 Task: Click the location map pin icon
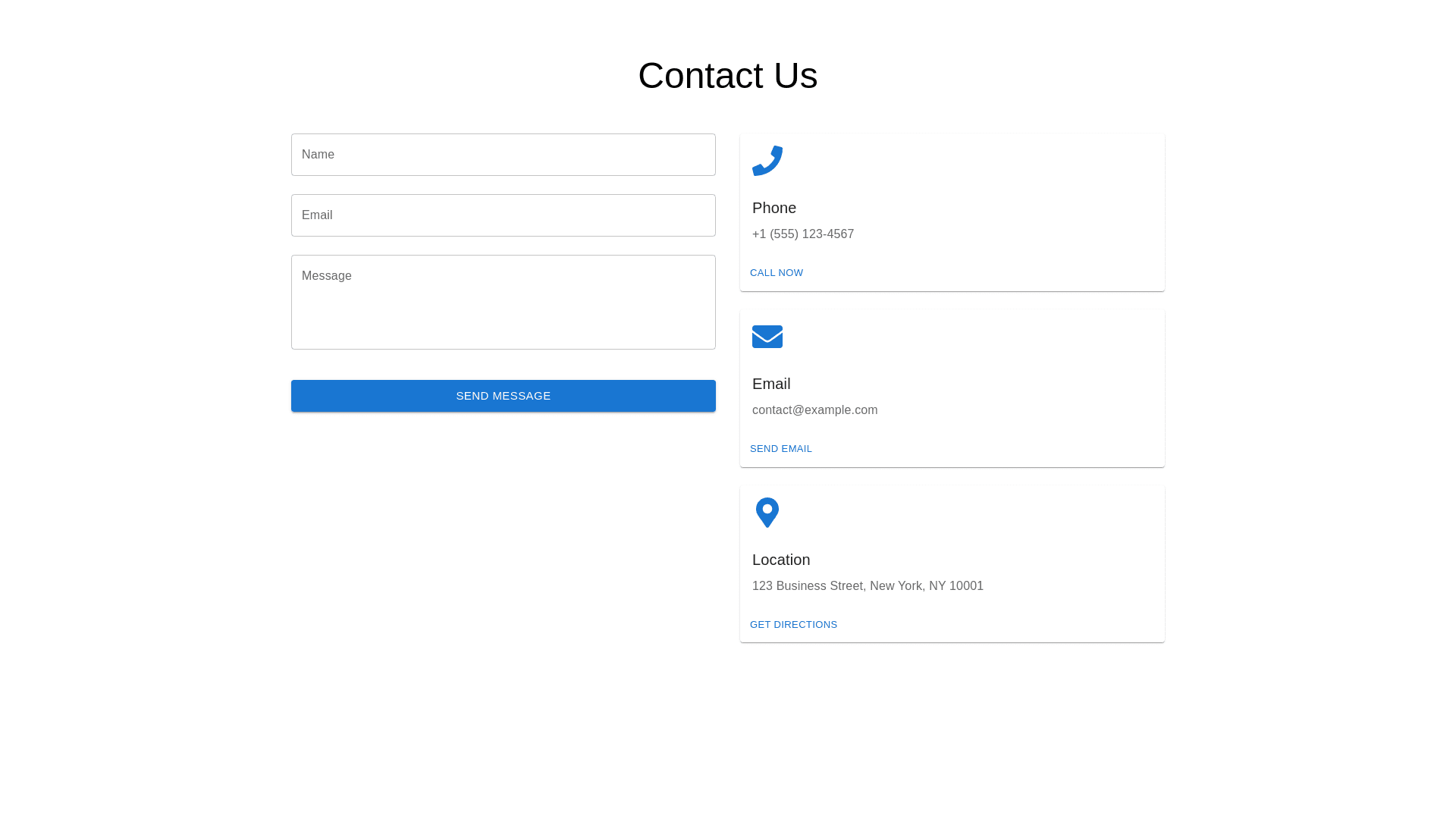pos(767,513)
